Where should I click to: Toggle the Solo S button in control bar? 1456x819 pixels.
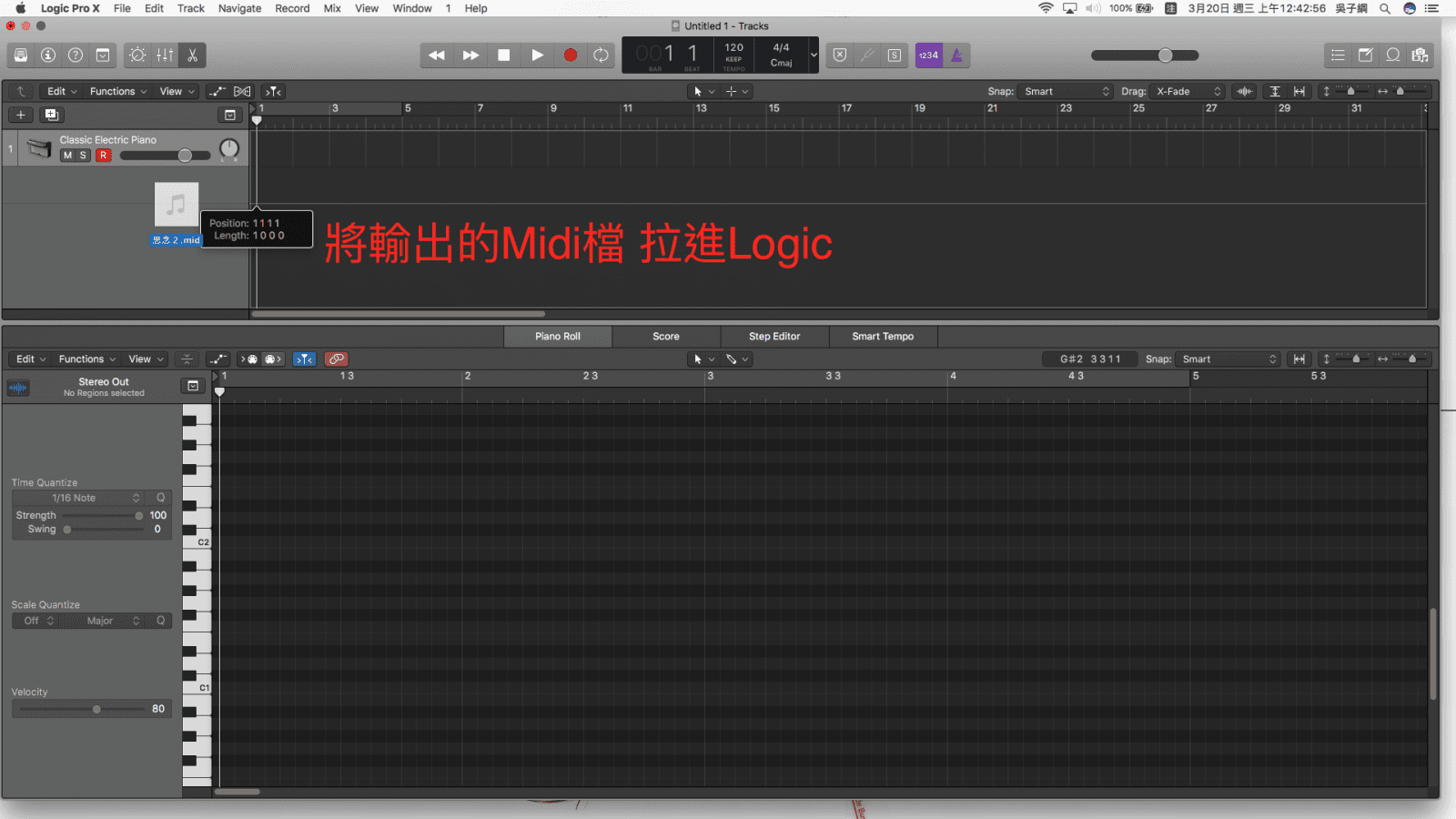(x=895, y=56)
